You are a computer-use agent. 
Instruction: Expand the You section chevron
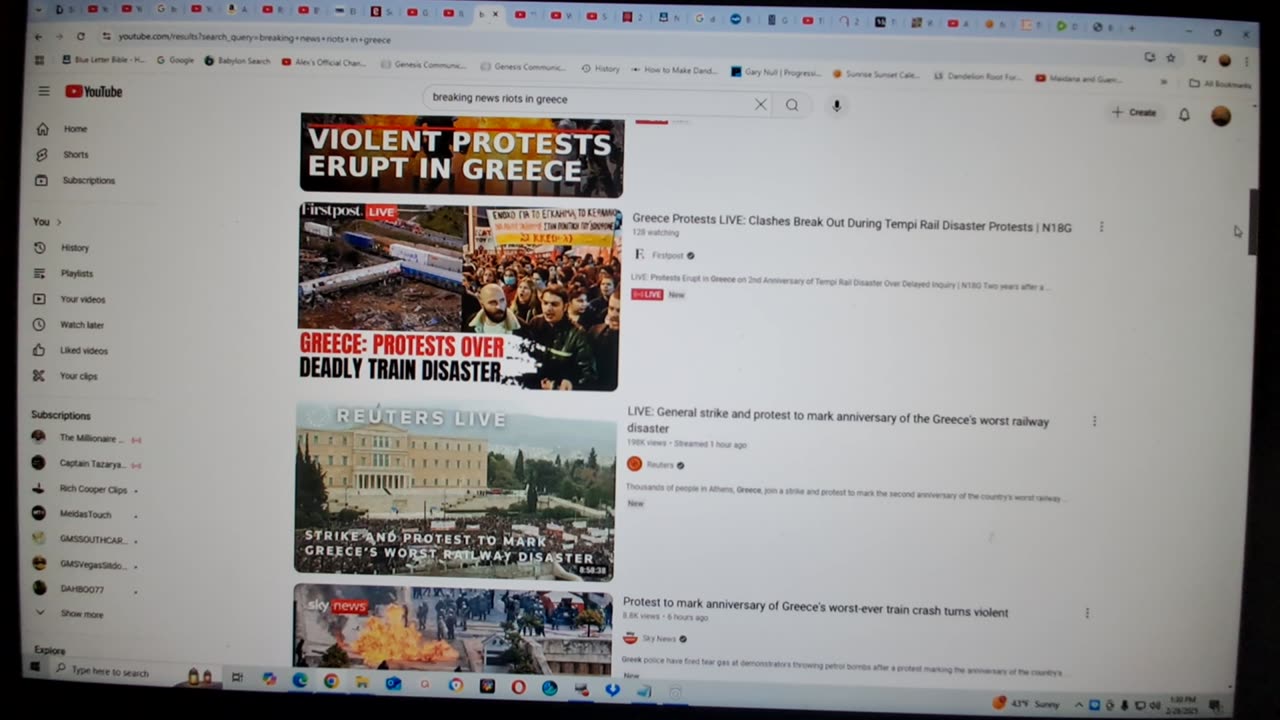(58, 222)
